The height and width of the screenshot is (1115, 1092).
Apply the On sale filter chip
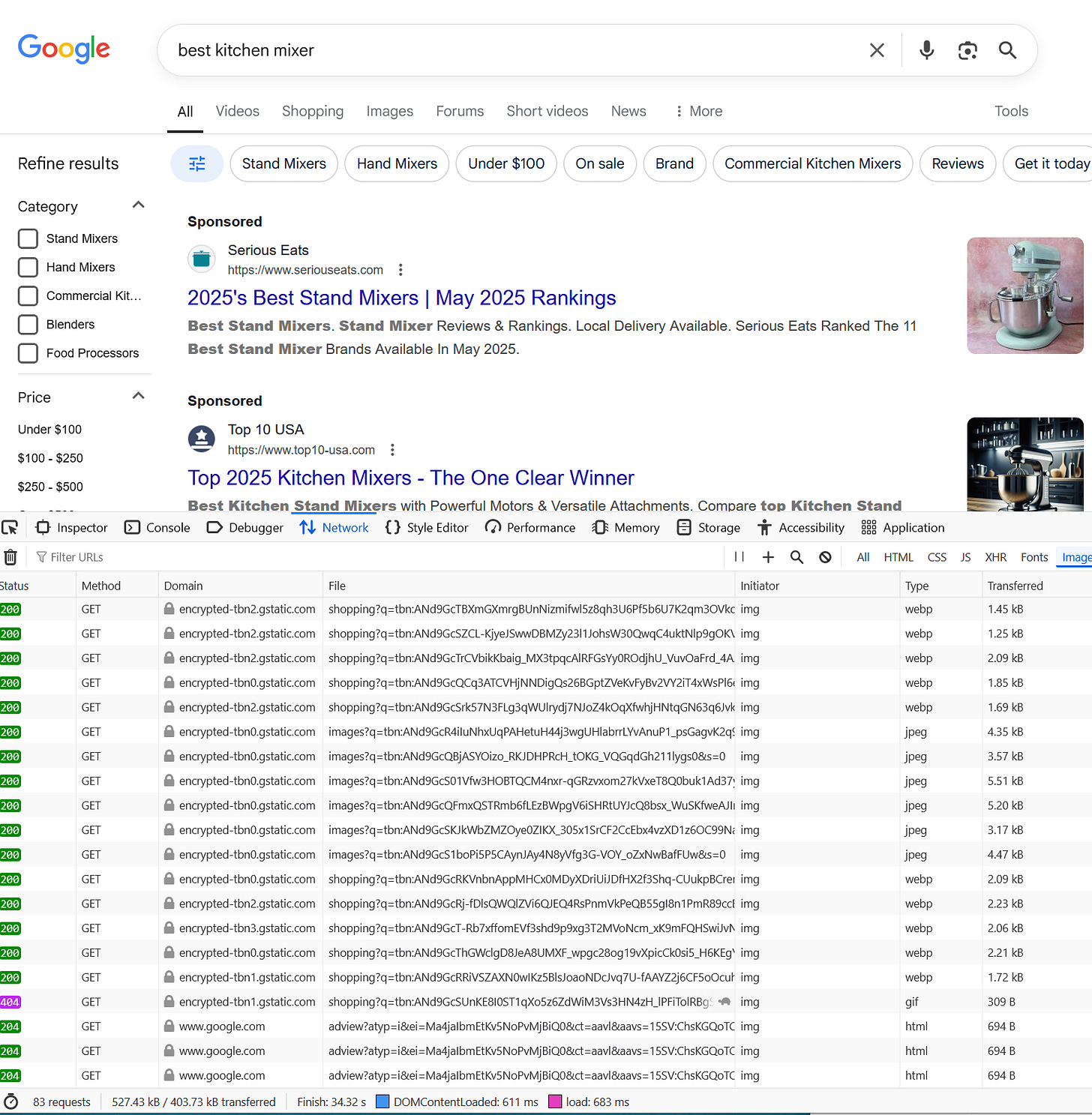click(x=600, y=163)
